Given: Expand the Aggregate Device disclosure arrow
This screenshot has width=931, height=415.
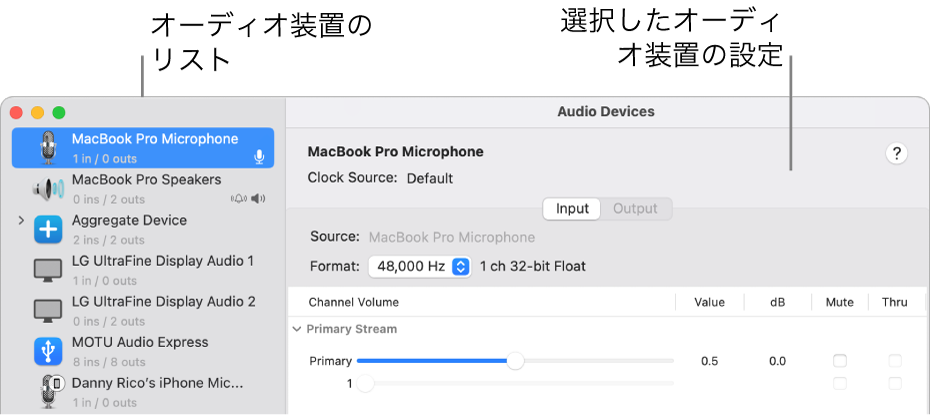Looking at the screenshot, I should coord(21,220).
